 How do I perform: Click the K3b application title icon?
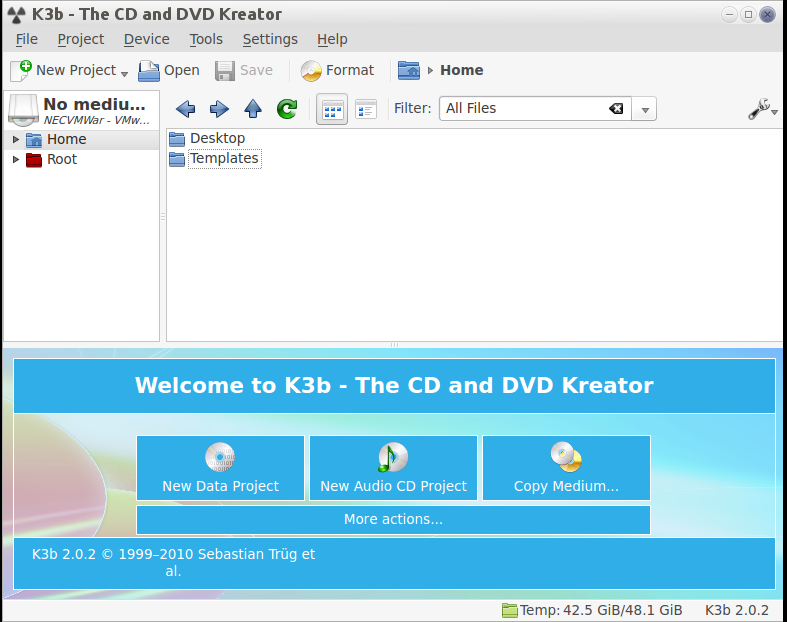coord(17,15)
